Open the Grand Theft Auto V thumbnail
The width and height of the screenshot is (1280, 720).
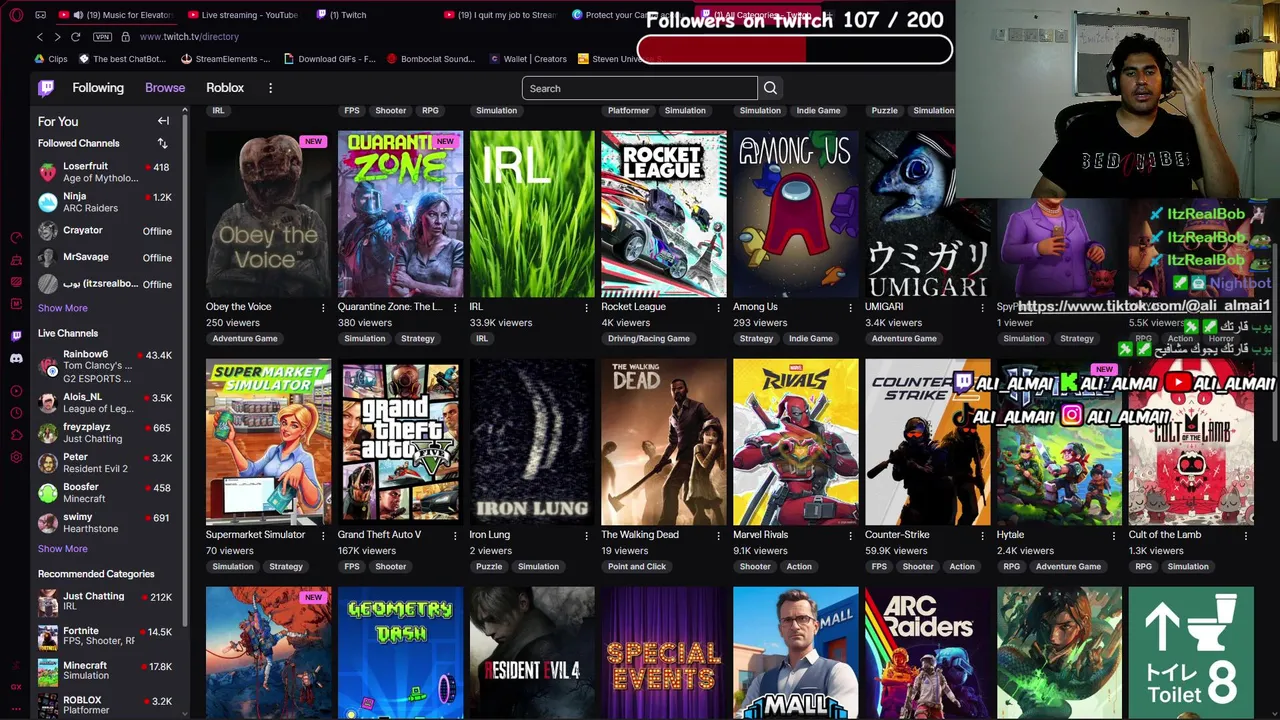tap(400, 442)
